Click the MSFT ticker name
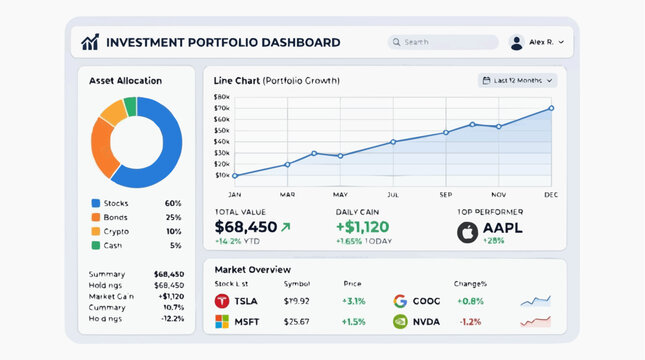Screen dimensions: 645x360 click(x=247, y=322)
